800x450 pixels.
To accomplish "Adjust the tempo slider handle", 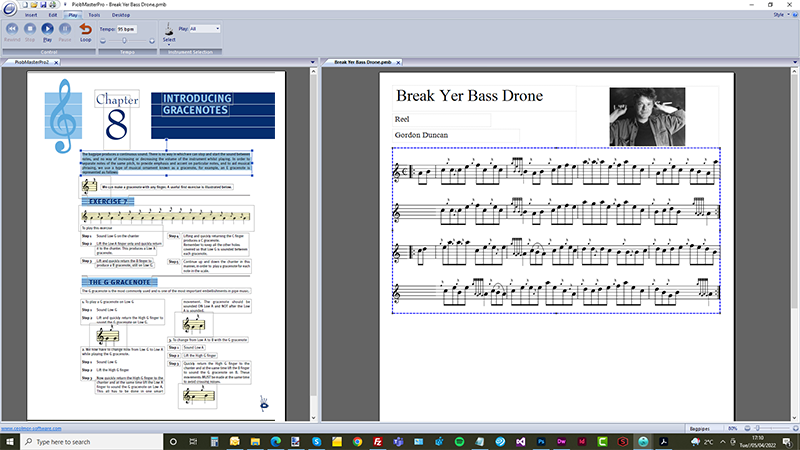I will pyautogui.click(x=124, y=41).
